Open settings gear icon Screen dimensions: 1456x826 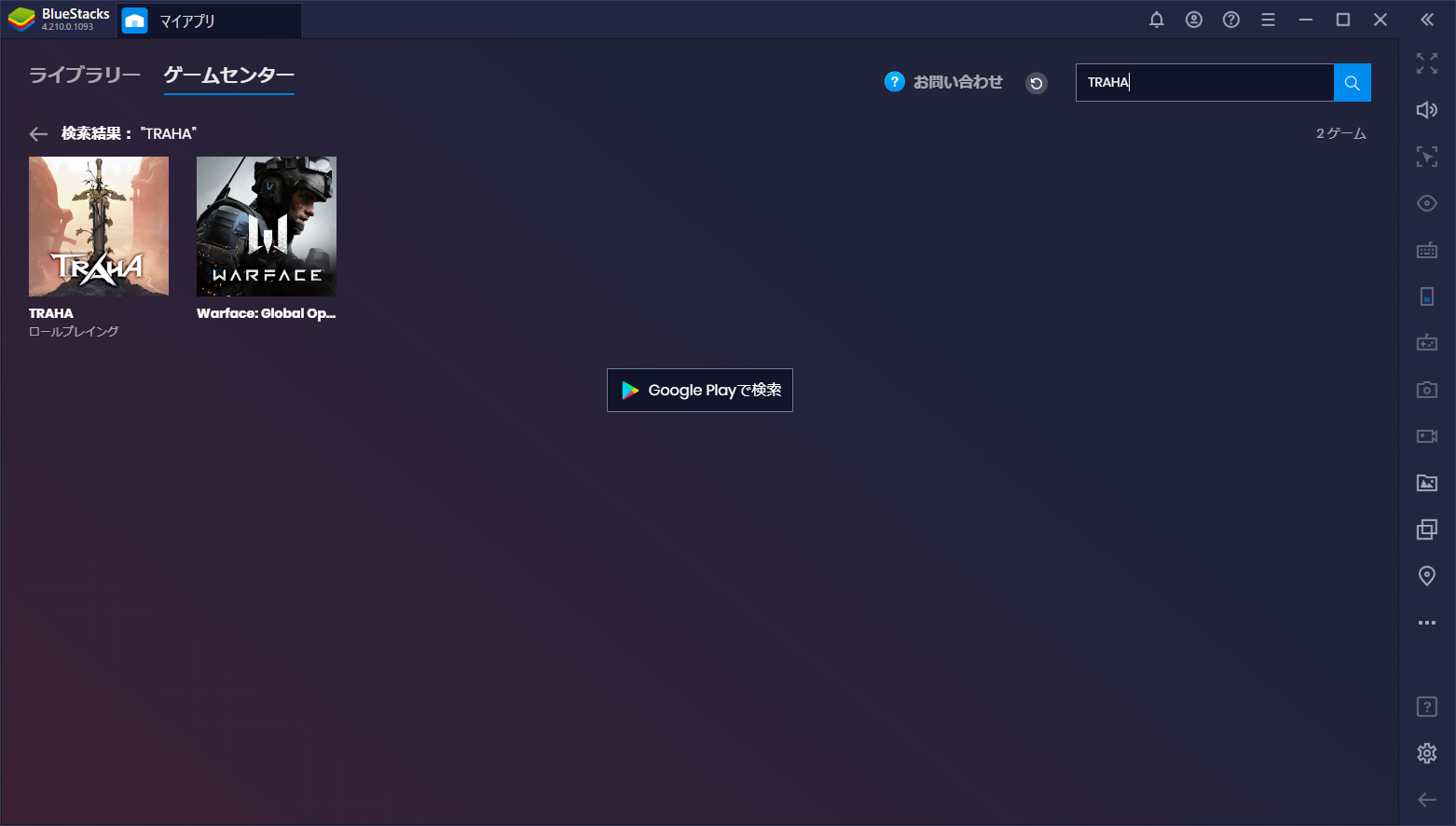click(1427, 753)
